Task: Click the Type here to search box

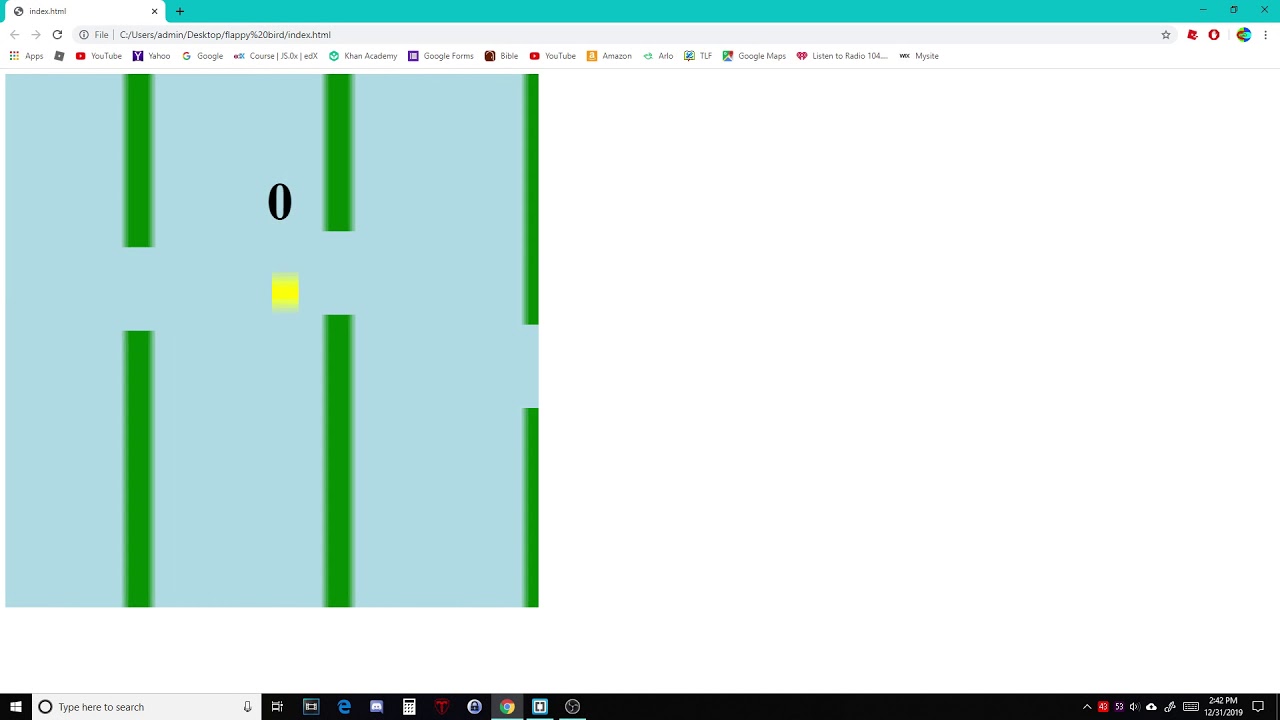Action: [x=146, y=707]
